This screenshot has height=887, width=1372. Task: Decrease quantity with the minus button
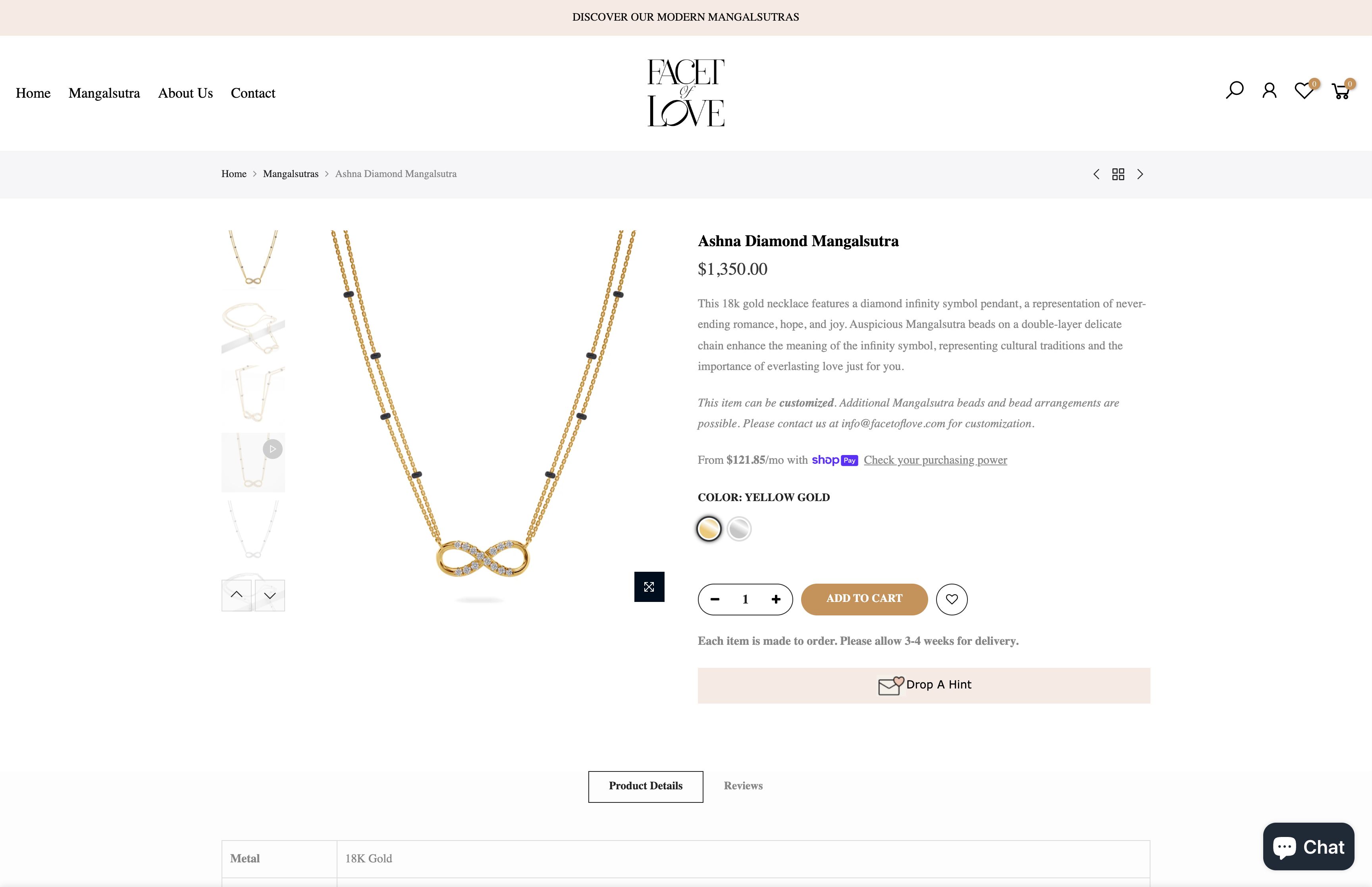(715, 599)
